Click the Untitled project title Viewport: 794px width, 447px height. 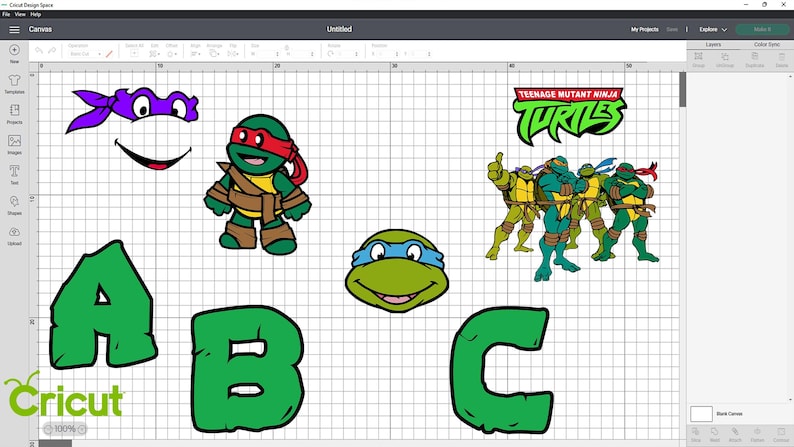click(x=339, y=29)
